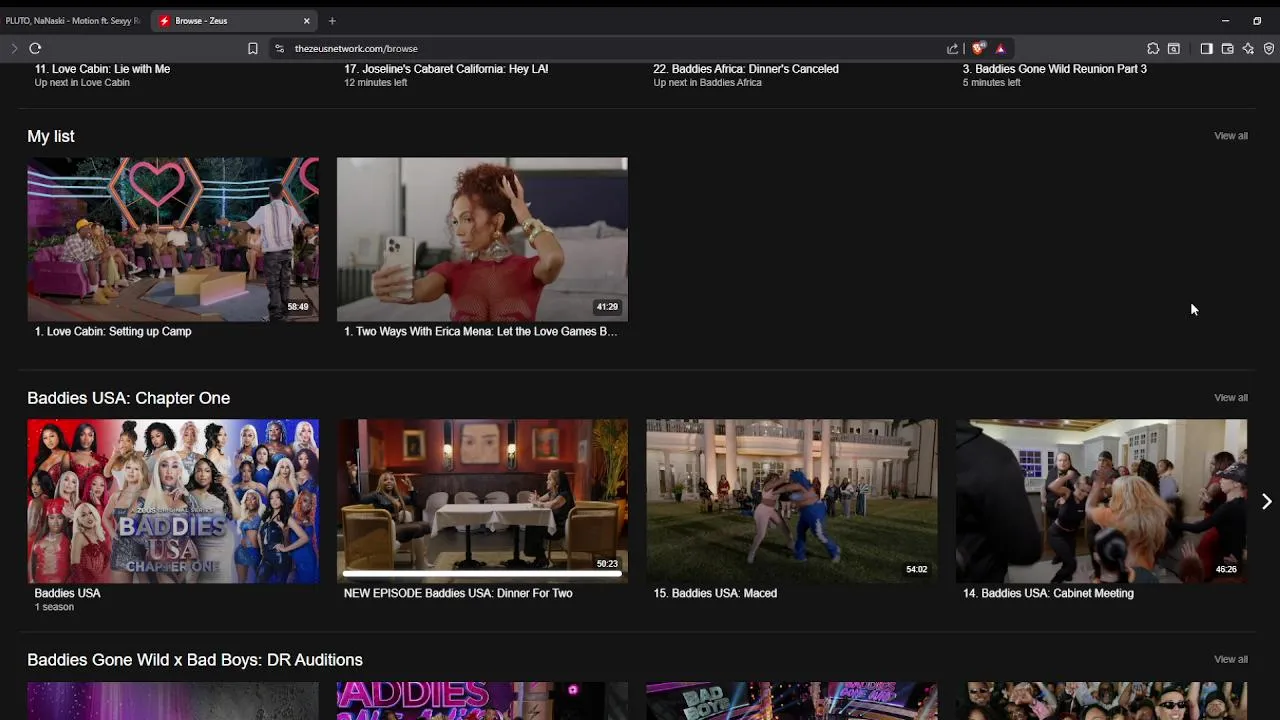This screenshot has width=1280, height=720.
Task: Toggle the browser sidebar panel icon
Action: [x=1206, y=48]
